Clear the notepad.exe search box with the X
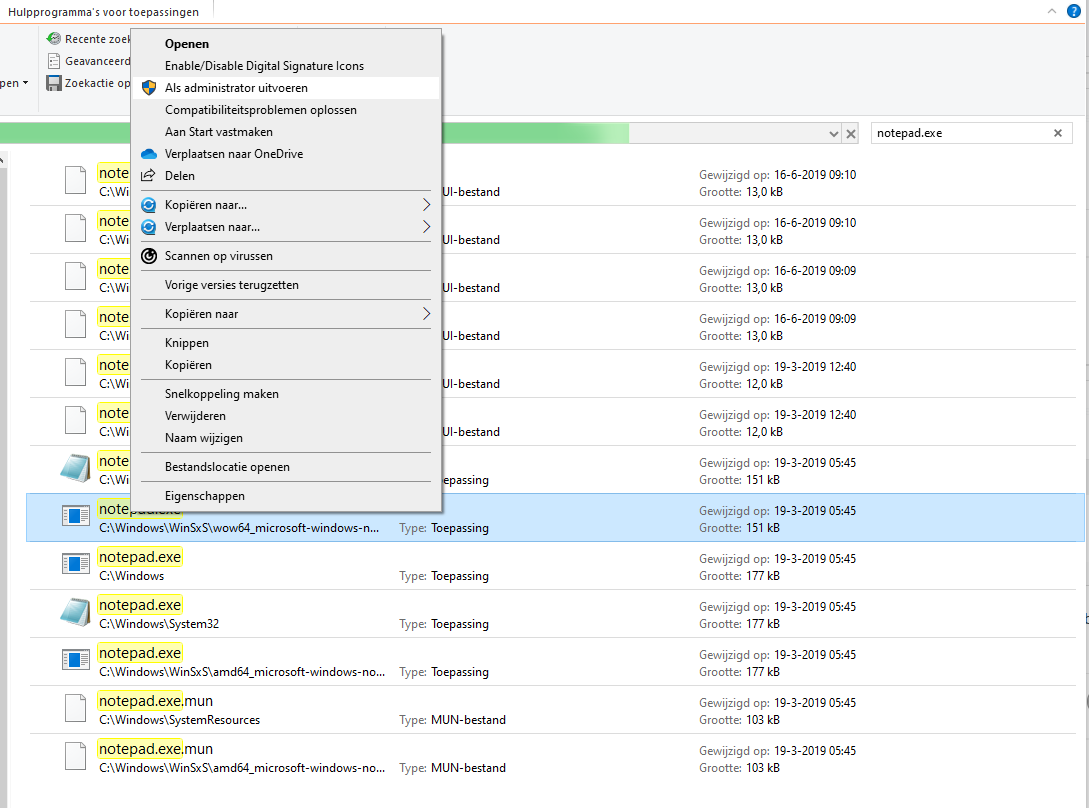Viewport: 1089px width, 808px height. [1058, 133]
